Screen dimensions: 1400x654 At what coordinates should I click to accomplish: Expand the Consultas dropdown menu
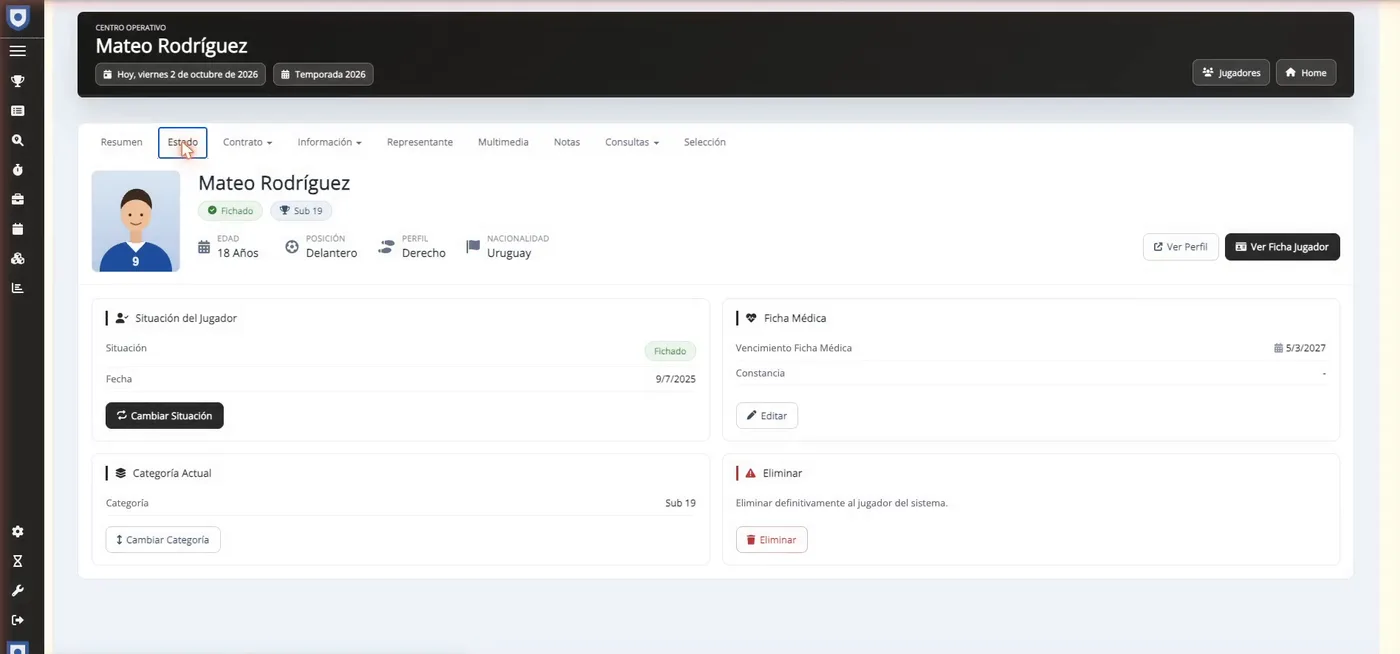pos(632,142)
